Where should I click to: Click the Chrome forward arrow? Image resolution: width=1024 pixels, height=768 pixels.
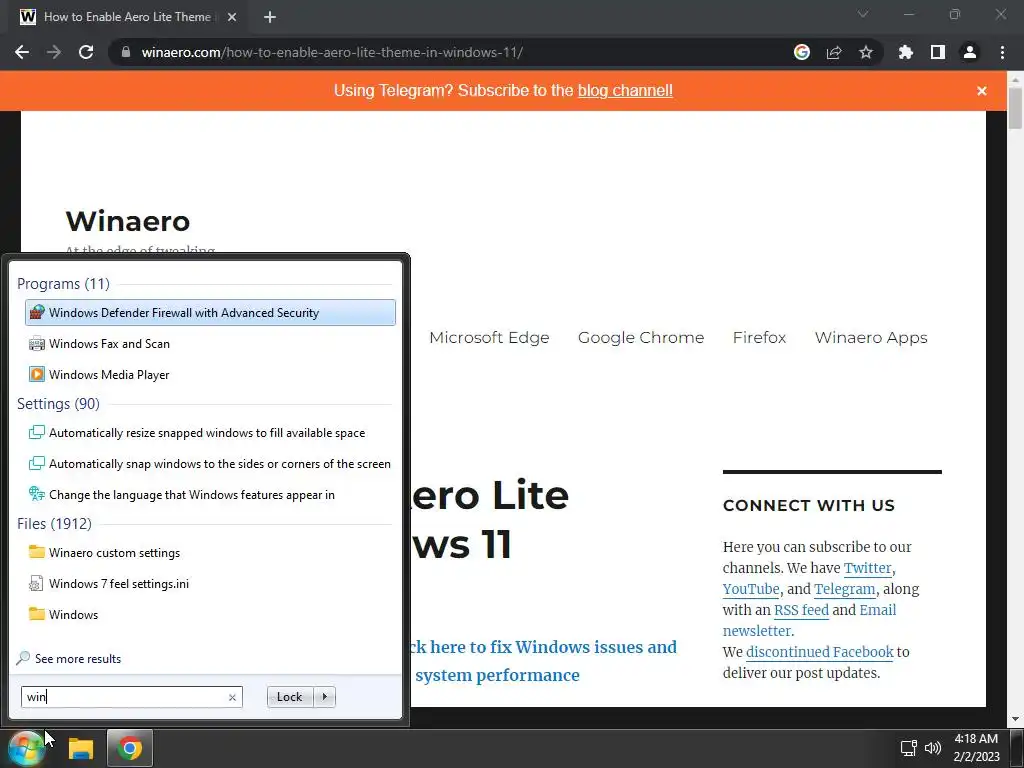click(x=54, y=52)
